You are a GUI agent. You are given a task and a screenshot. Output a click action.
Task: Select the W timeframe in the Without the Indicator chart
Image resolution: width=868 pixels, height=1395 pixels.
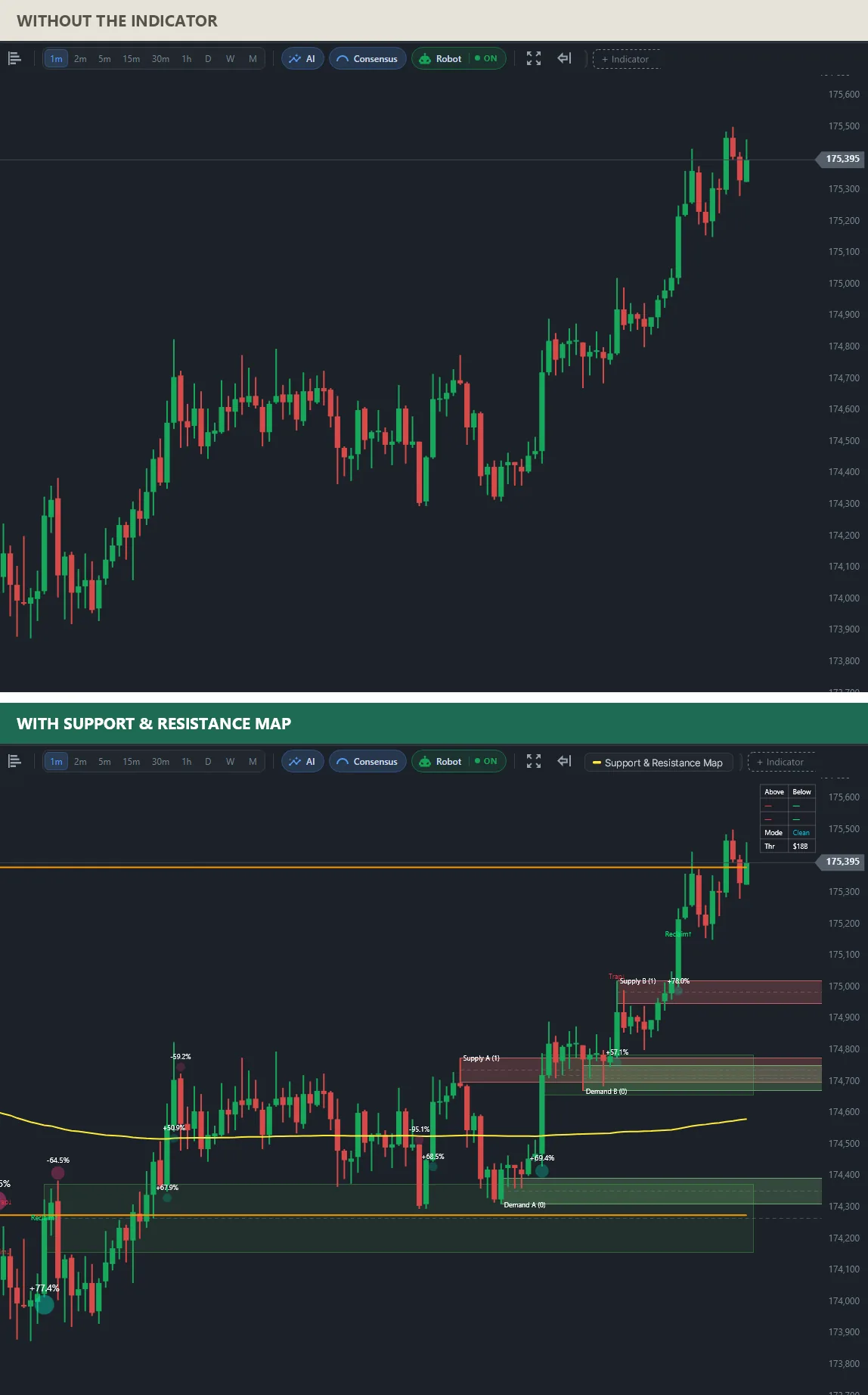230,59
